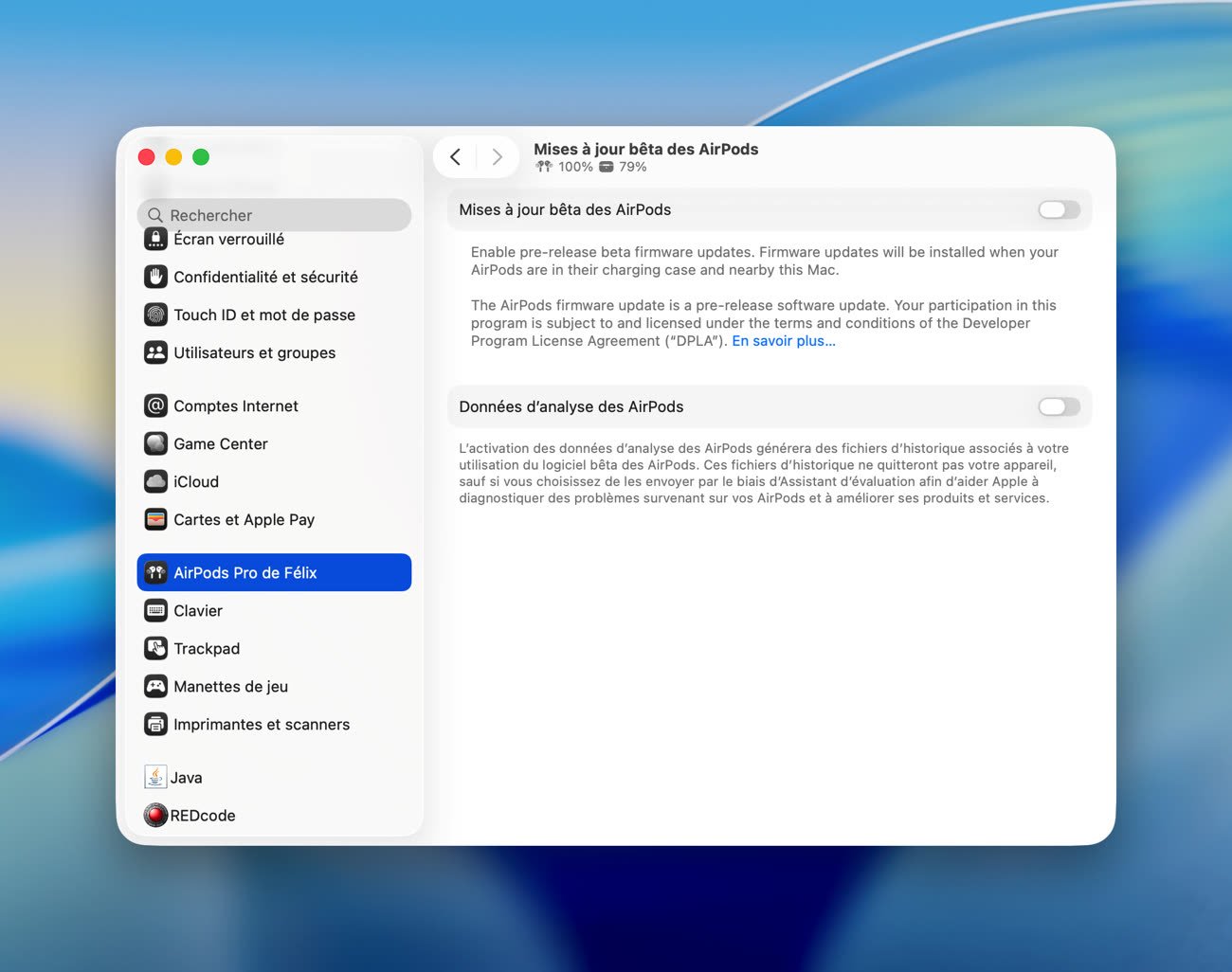The width and height of the screenshot is (1232, 972).
Task: Focus the Rechercher search field
Action: [274, 215]
